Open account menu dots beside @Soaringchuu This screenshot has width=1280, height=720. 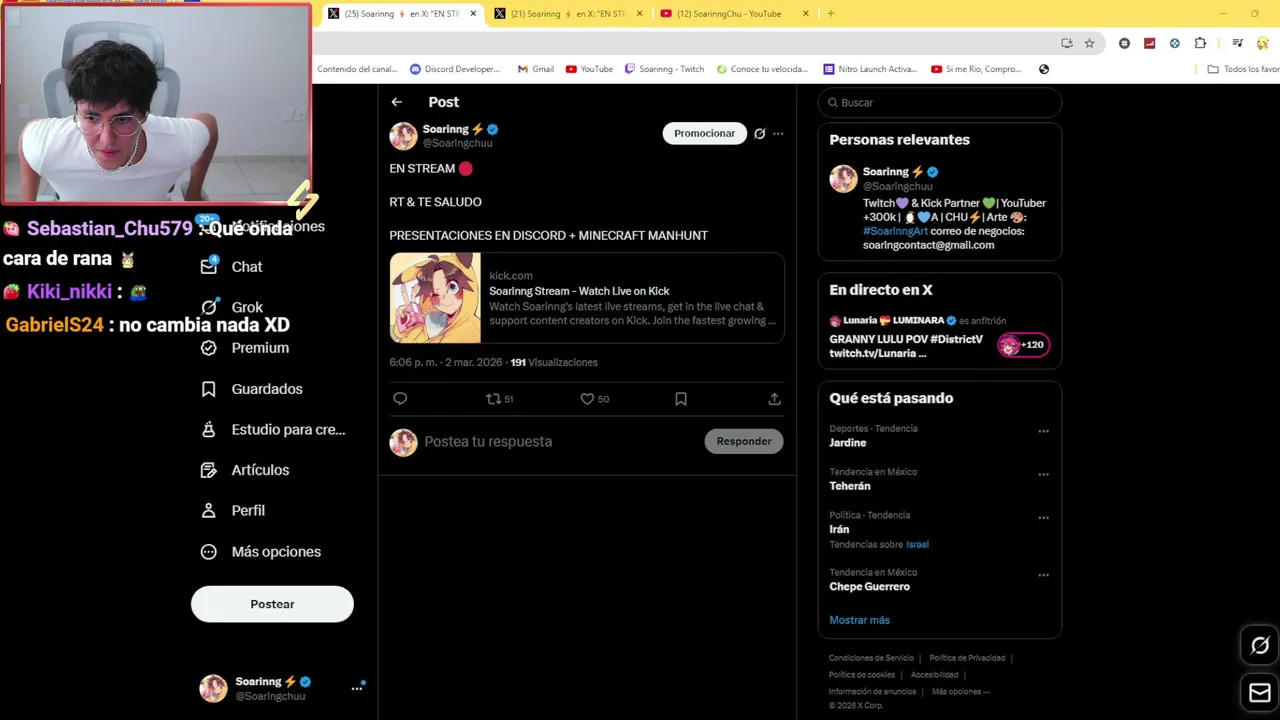(357, 688)
